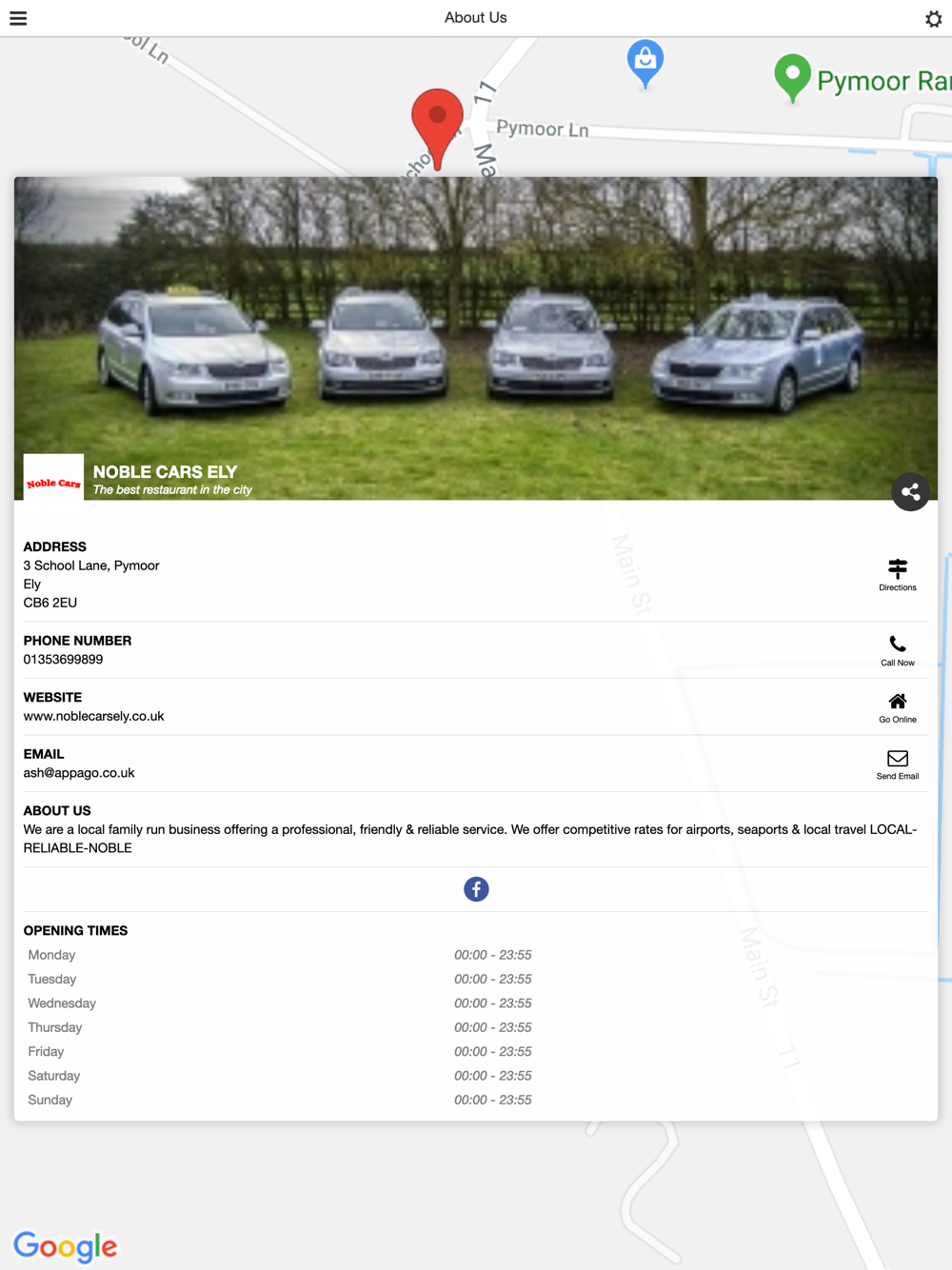The height and width of the screenshot is (1270, 952).
Task: Click email ash@appago.co.uk
Action: coord(79,773)
